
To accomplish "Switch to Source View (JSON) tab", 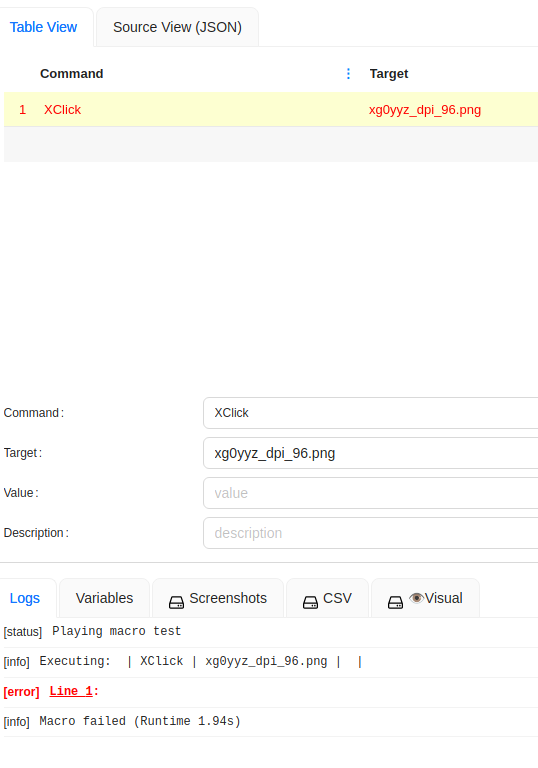I will click(x=177, y=27).
